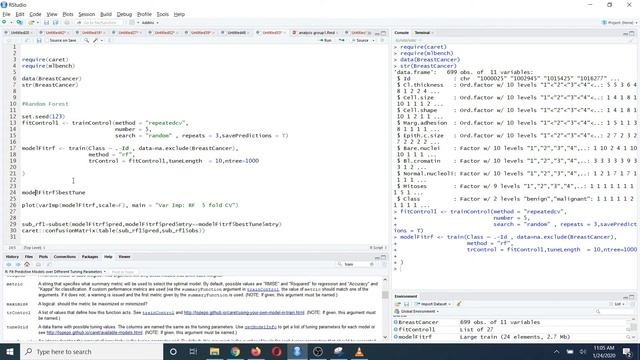Click the editor's save document icon

pos(39,40)
